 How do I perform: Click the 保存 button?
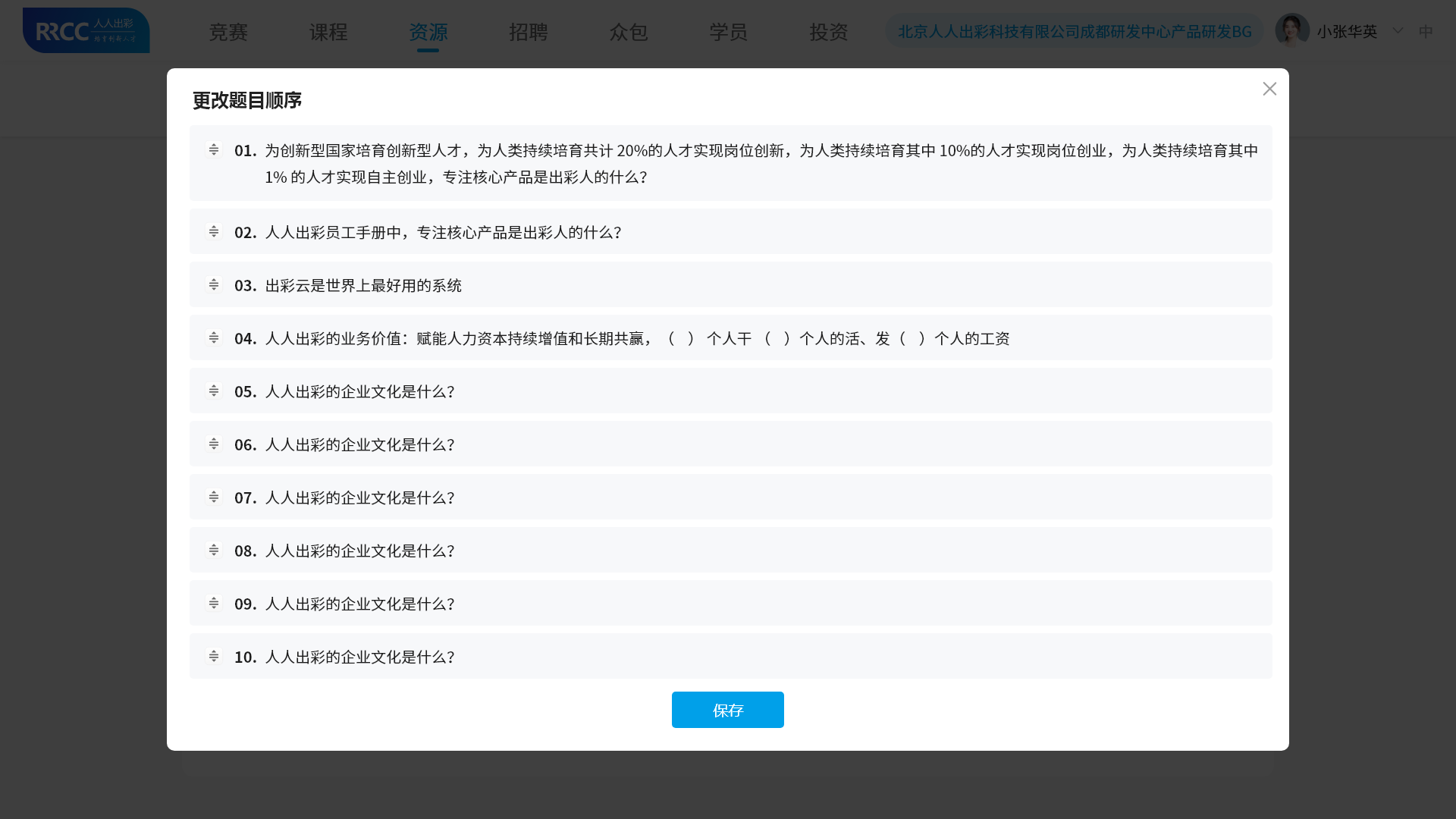(728, 710)
